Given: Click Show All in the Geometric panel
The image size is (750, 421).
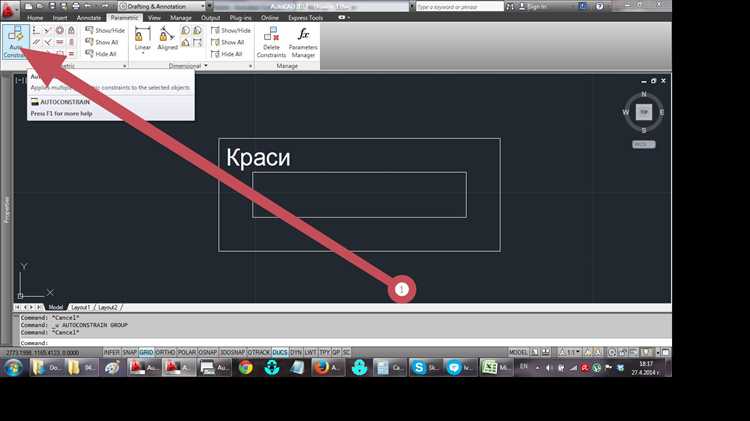Looking at the screenshot, I should [x=102, y=42].
